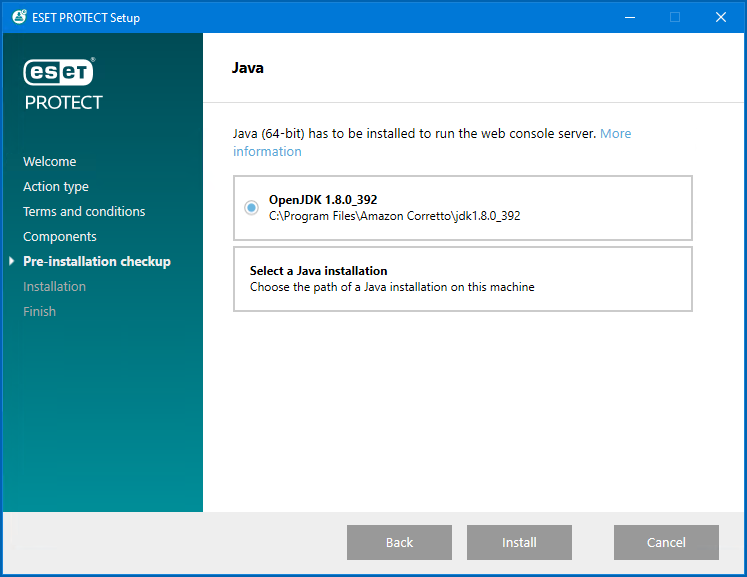Click the Install button
Image resolution: width=747 pixels, height=577 pixels.
(519, 542)
